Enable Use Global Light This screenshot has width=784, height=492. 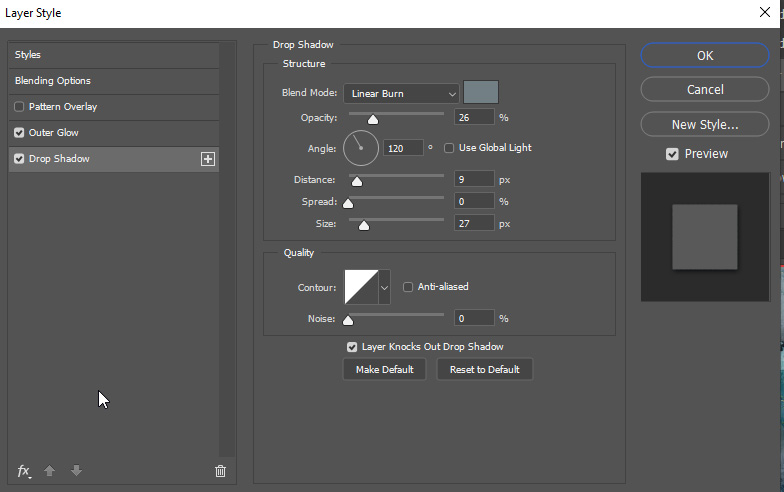coord(449,148)
